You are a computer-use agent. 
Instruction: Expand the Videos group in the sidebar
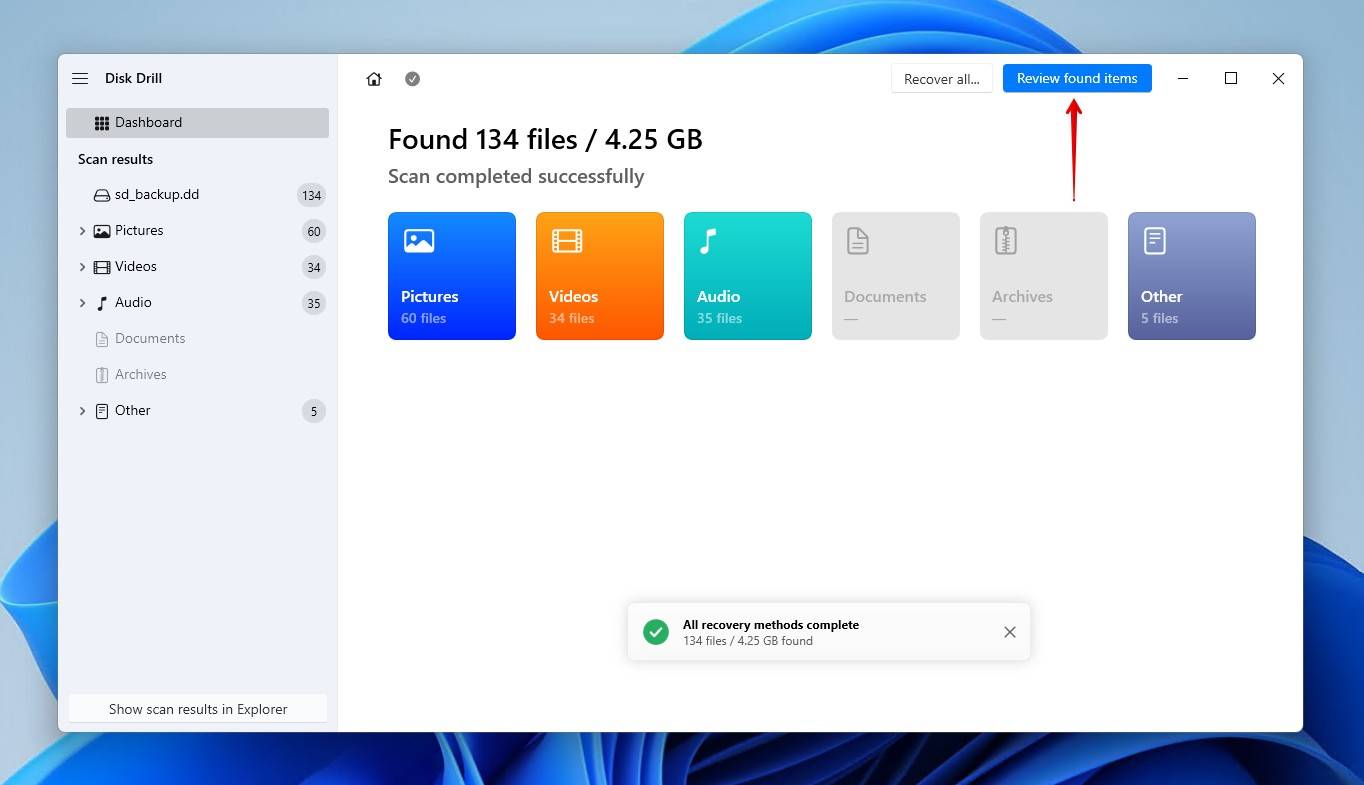pyautogui.click(x=83, y=266)
